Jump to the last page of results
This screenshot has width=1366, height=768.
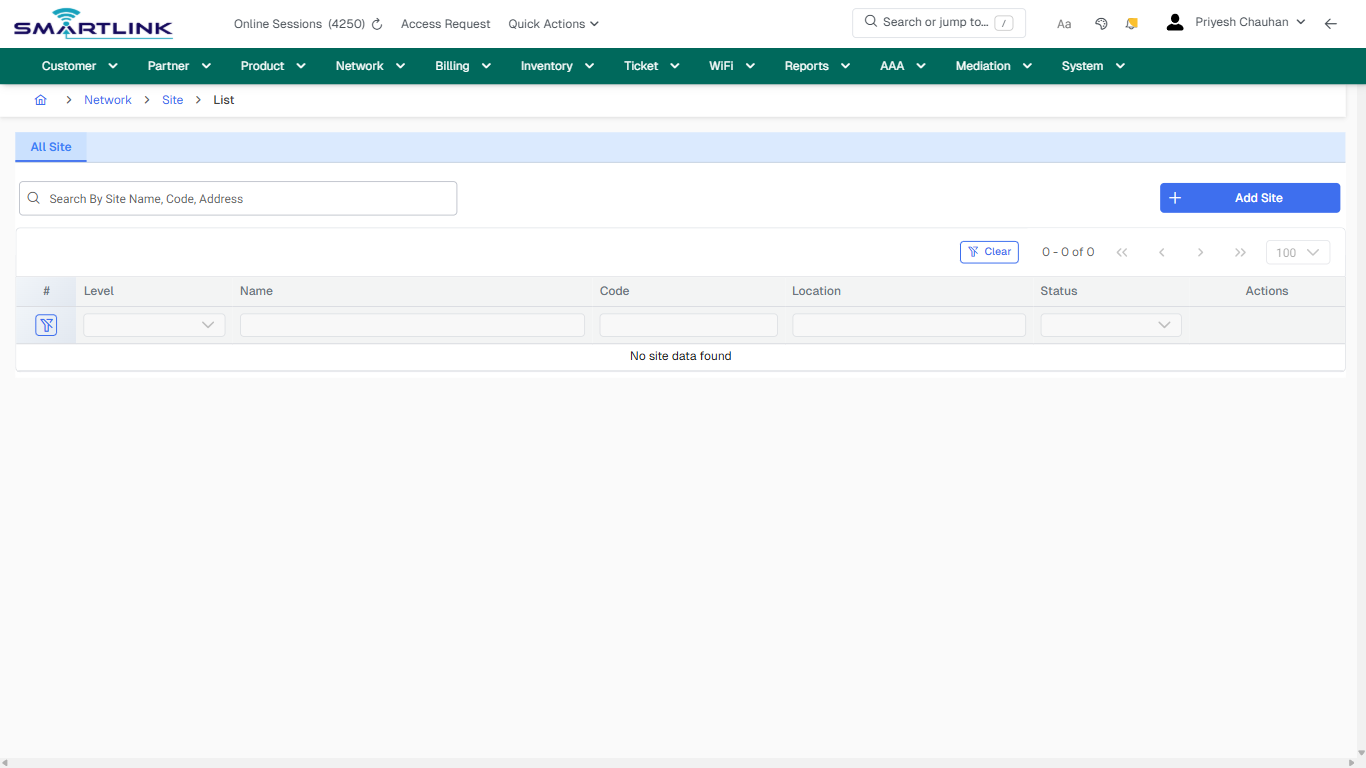pyautogui.click(x=1240, y=252)
